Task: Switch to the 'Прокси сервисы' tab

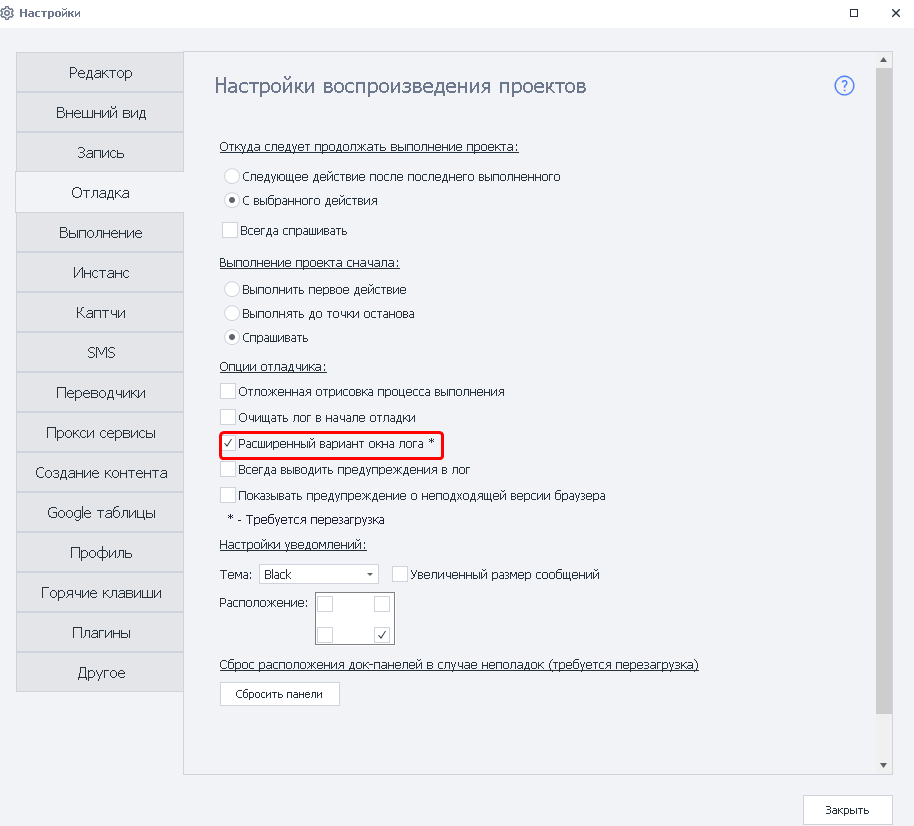Action: pyautogui.click(x=100, y=433)
